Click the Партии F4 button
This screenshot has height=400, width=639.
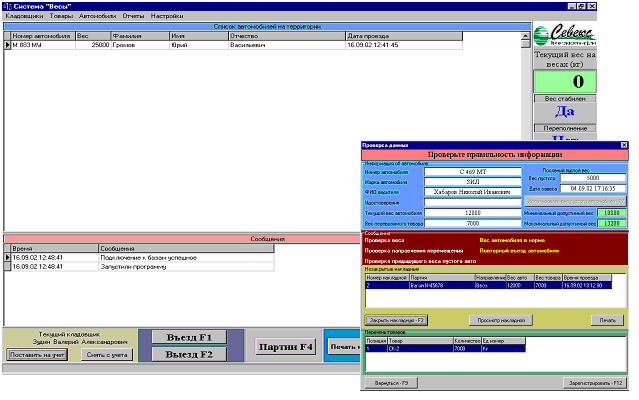(x=285, y=347)
